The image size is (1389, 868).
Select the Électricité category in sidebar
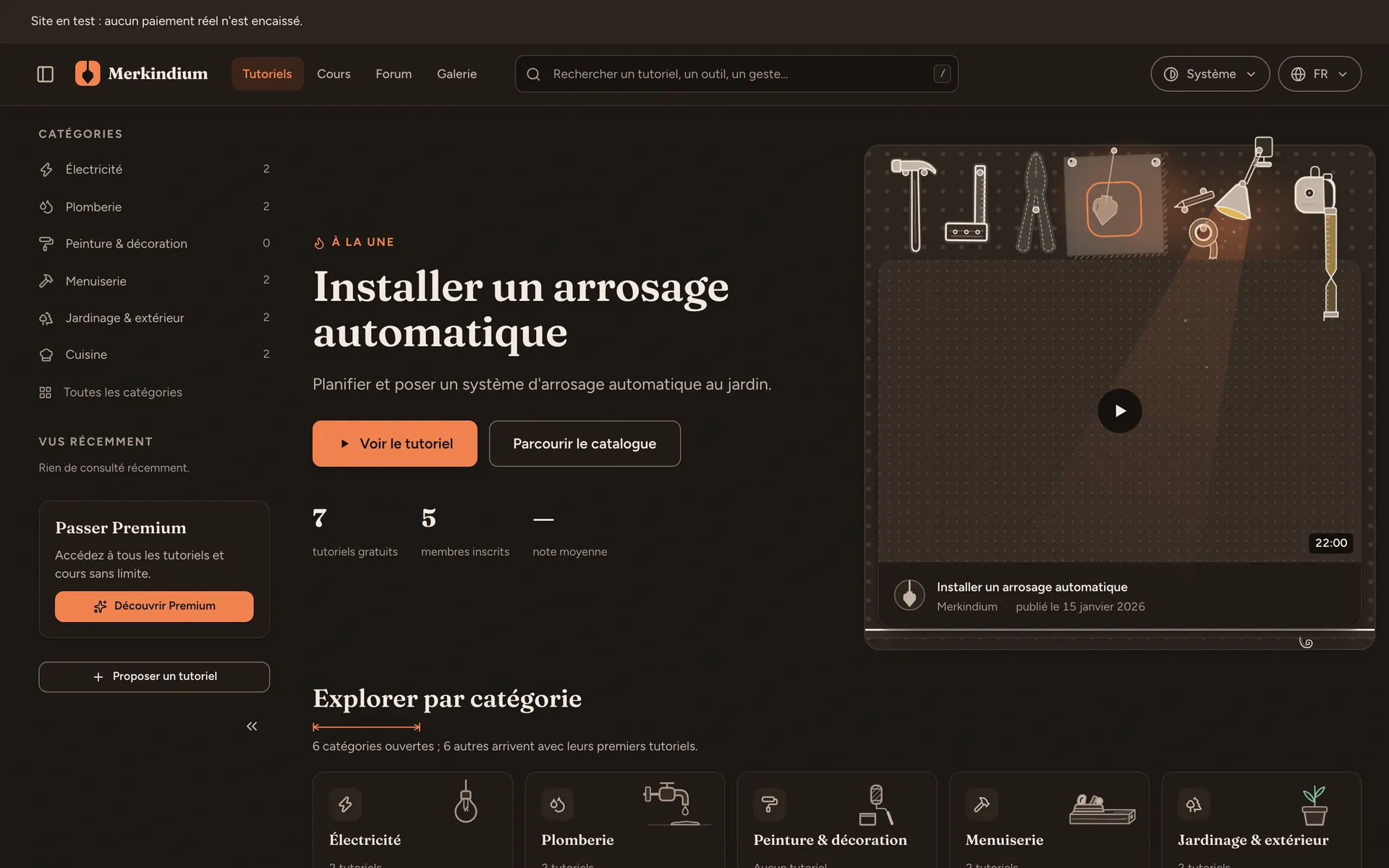[x=154, y=169]
